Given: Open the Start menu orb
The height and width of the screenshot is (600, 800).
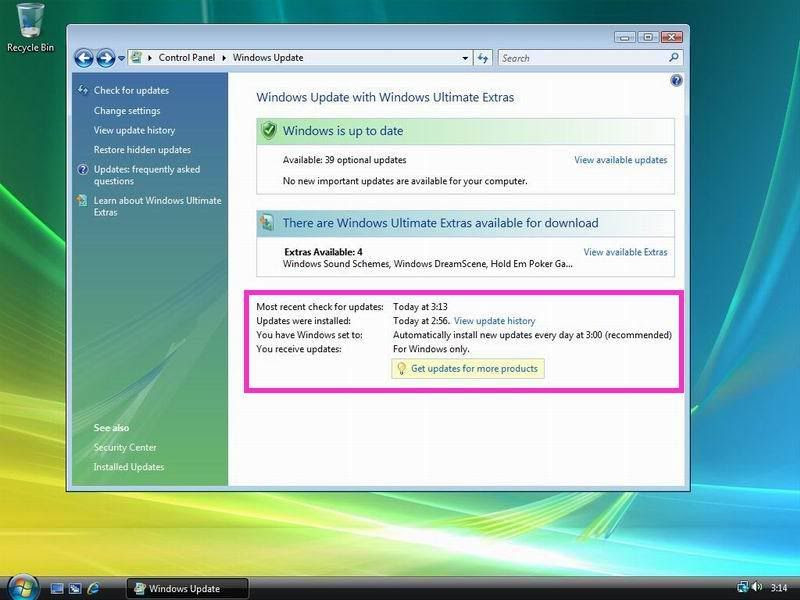Looking at the screenshot, I should 23,587.
